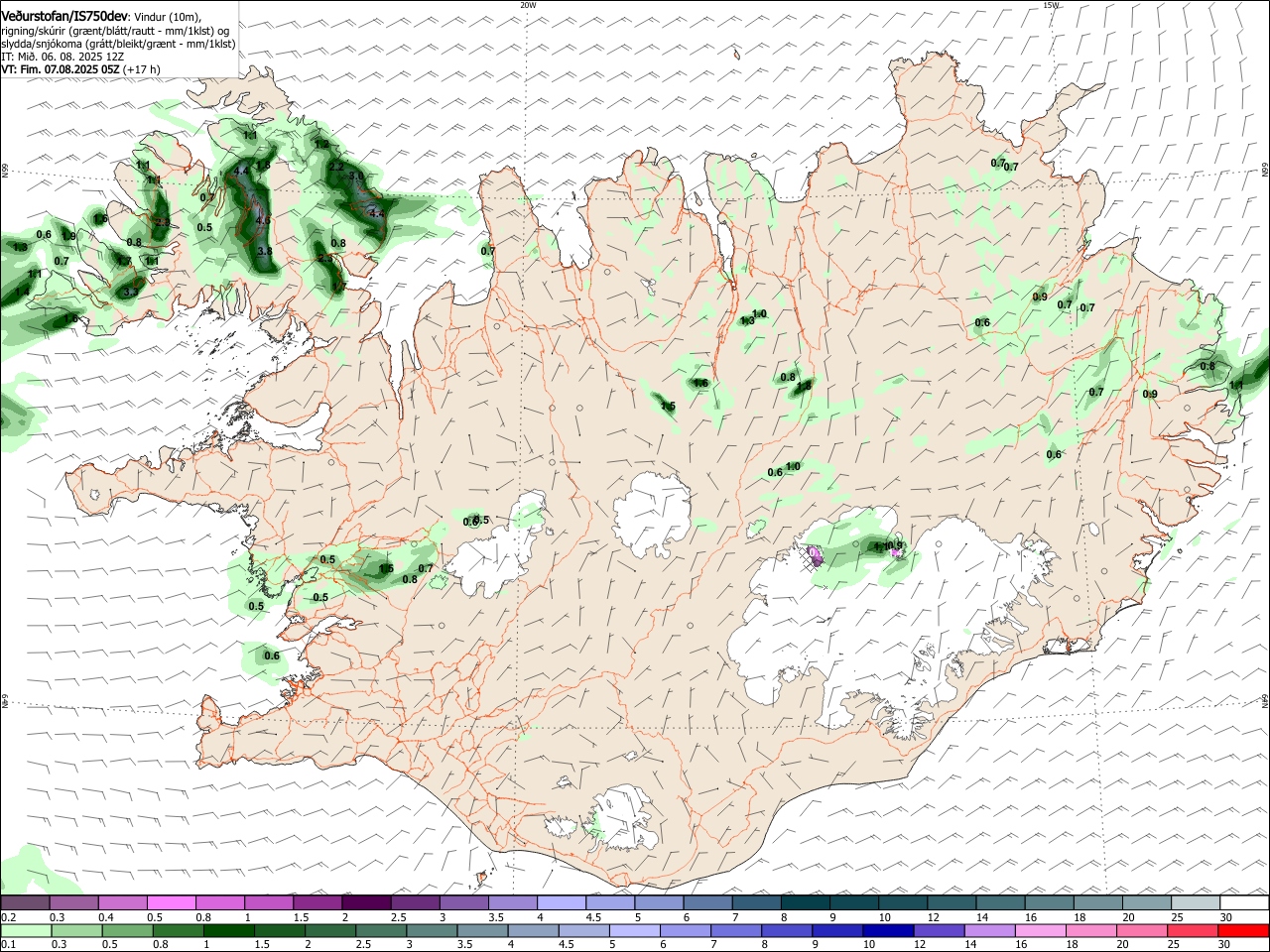Click the 3.0 precipitation value on the map
1270x952 pixels.
tap(356, 177)
